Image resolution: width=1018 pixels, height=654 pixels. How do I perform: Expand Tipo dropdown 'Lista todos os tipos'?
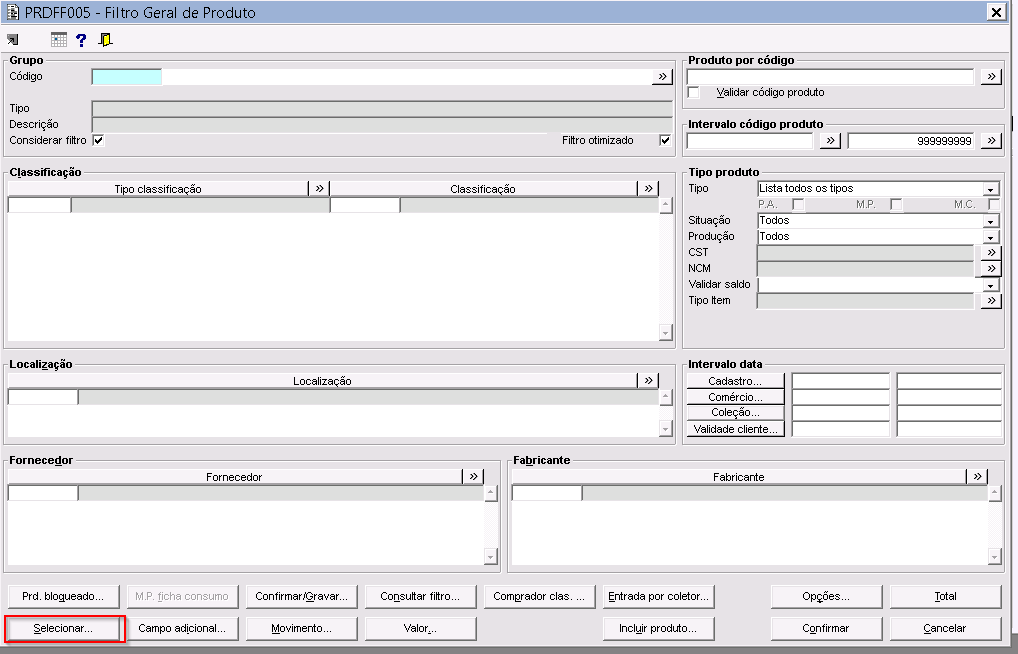coord(991,189)
